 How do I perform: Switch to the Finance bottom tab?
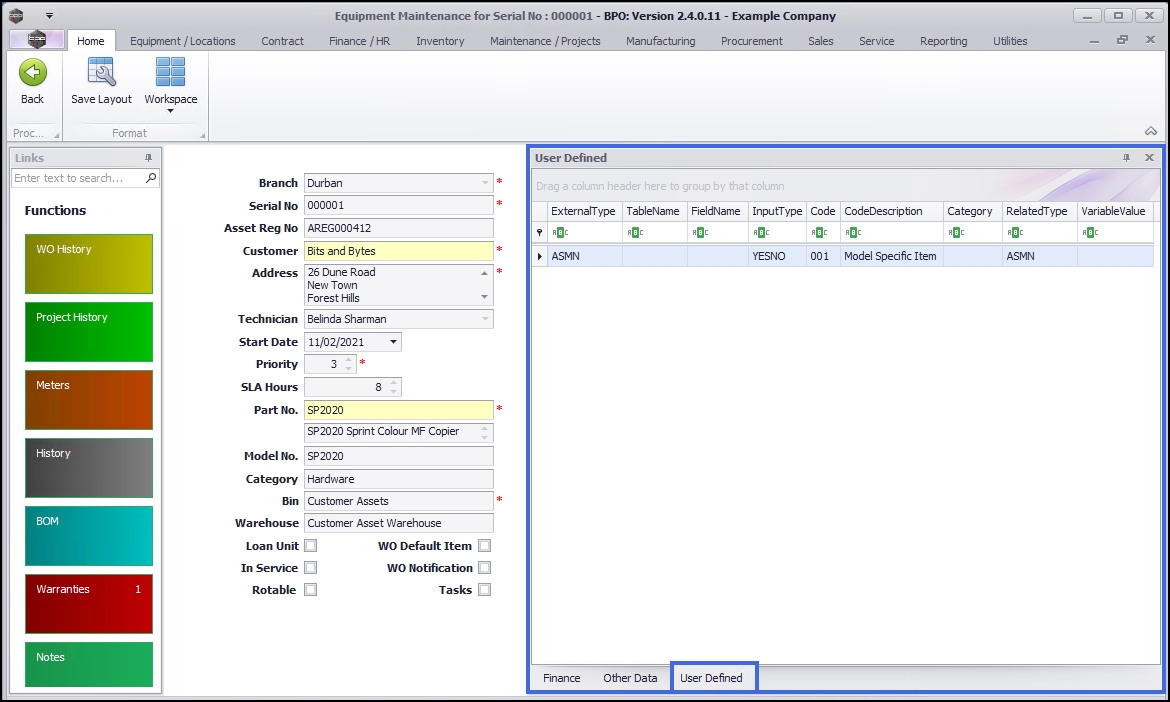pyautogui.click(x=561, y=678)
